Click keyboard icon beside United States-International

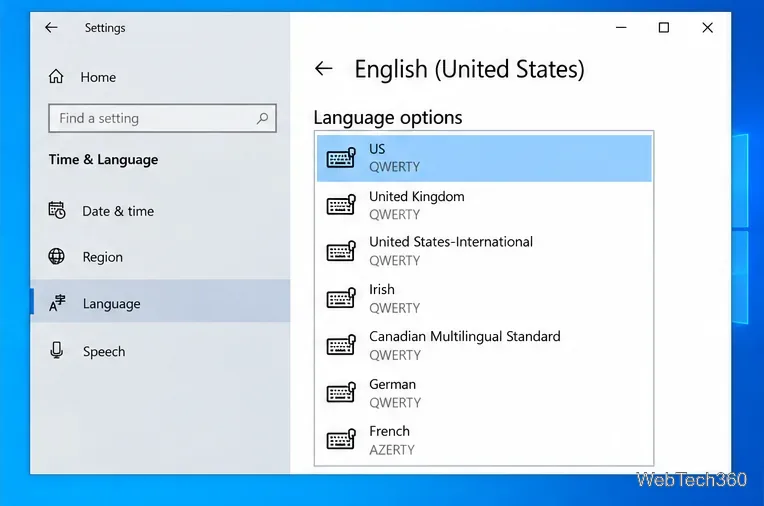(341, 251)
